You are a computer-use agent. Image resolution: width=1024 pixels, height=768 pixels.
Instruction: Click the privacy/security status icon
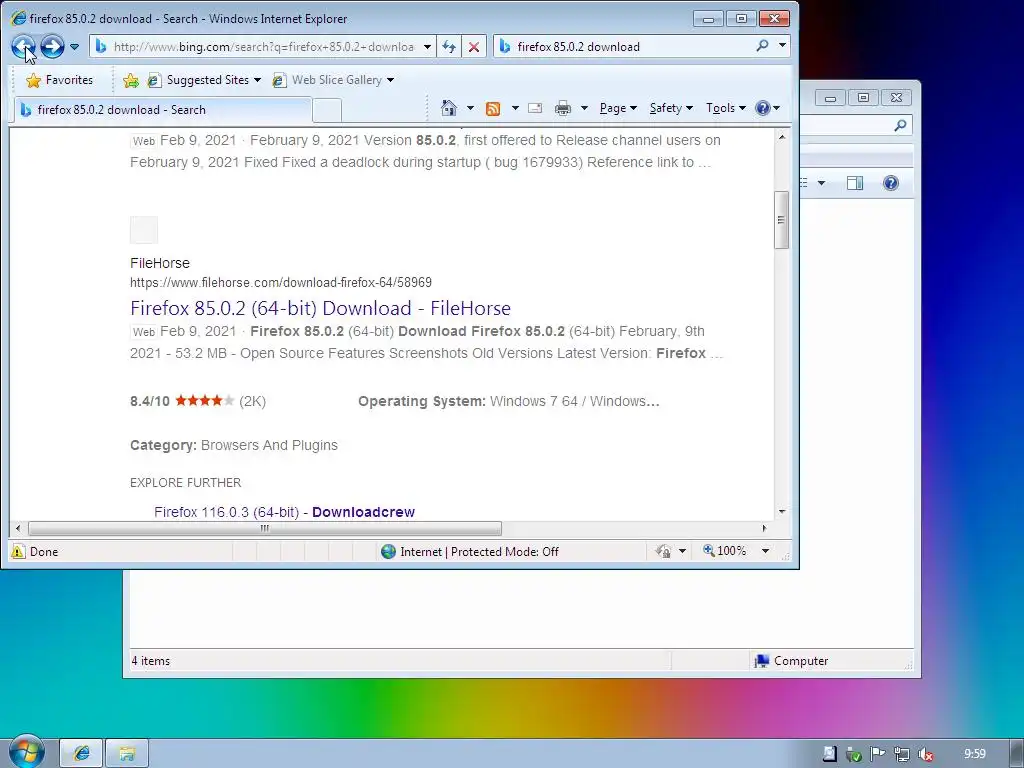pos(663,551)
